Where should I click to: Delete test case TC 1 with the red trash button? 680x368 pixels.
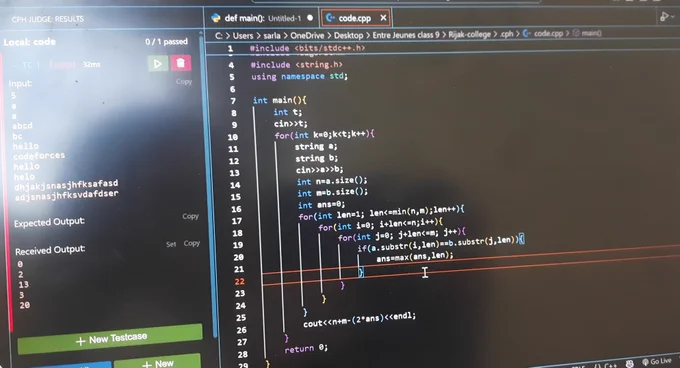point(181,63)
